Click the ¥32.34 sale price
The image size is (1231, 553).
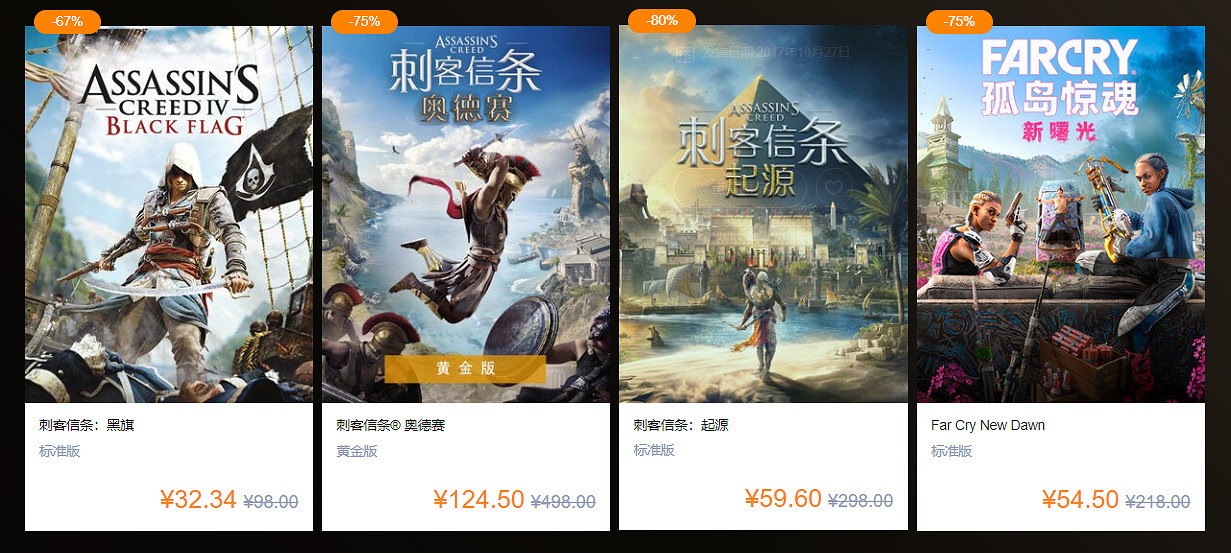[x=198, y=500]
